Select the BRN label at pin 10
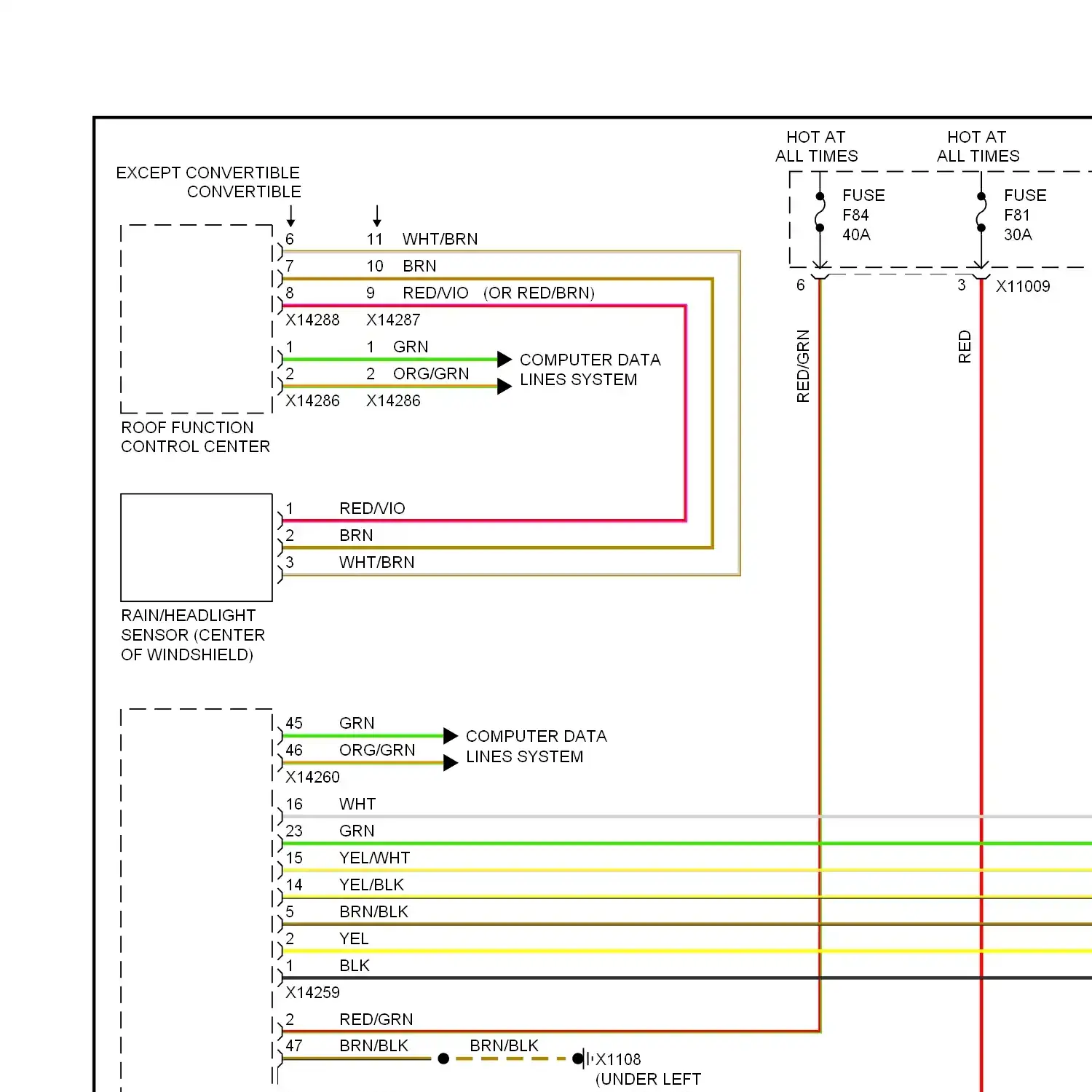Image resolution: width=1092 pixels, height=1092 pixels. tap(419, 266)
